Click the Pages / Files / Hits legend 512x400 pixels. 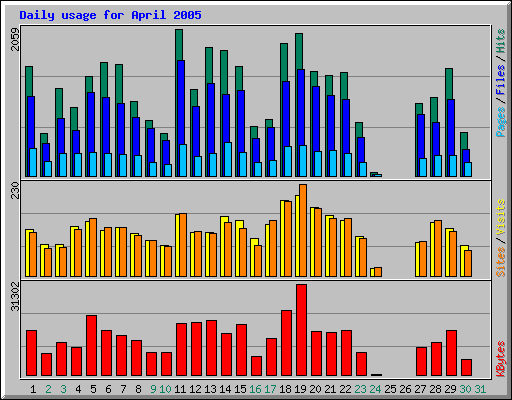click(500, 83)
